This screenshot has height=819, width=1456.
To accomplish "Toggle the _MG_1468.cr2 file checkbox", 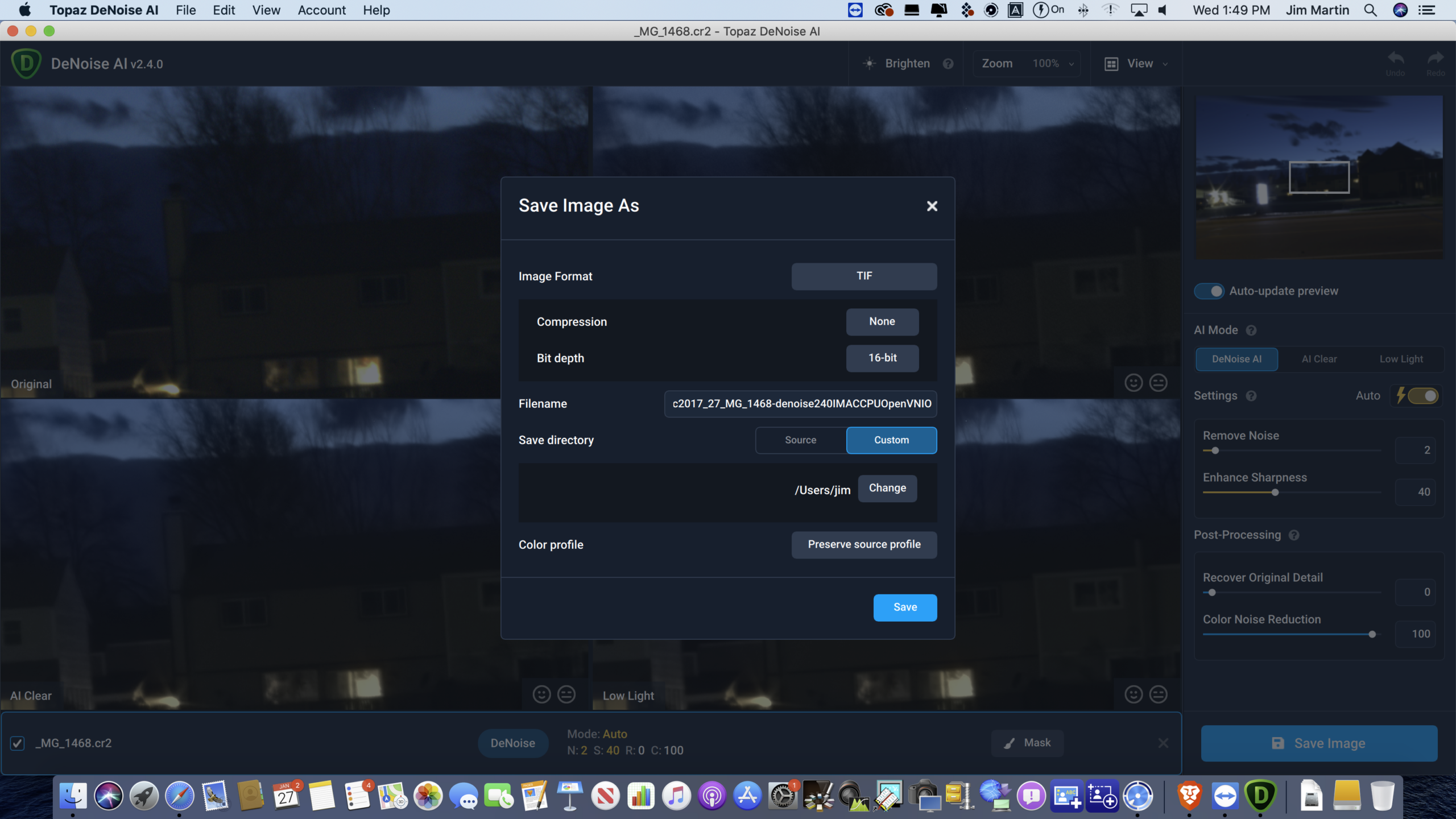I will (18, 743).
